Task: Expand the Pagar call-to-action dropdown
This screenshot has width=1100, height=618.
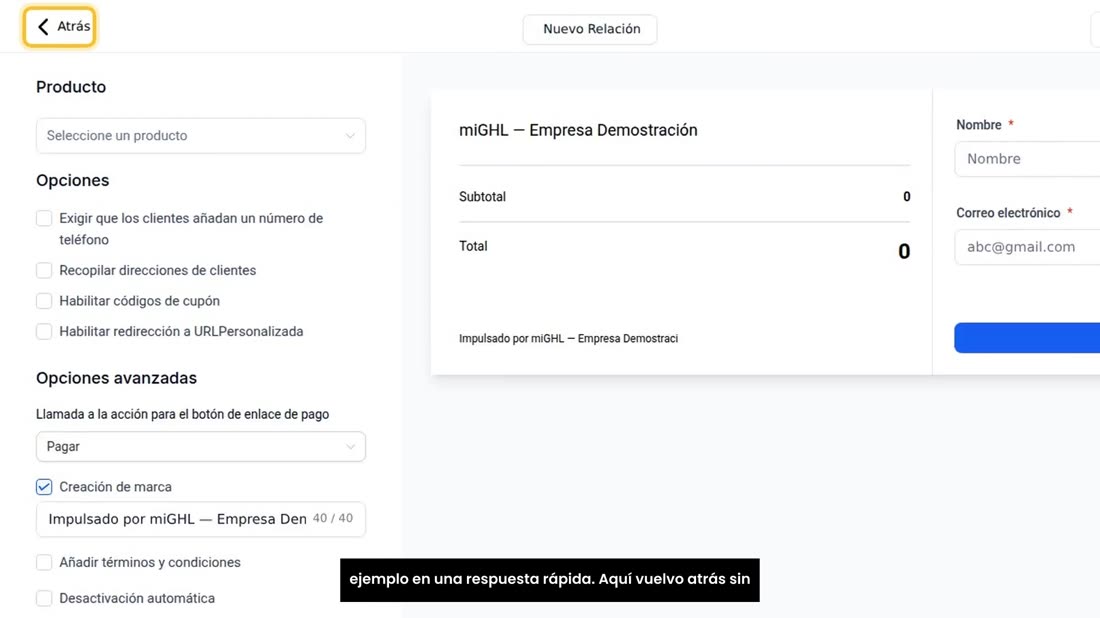Action: coord(201,447)
